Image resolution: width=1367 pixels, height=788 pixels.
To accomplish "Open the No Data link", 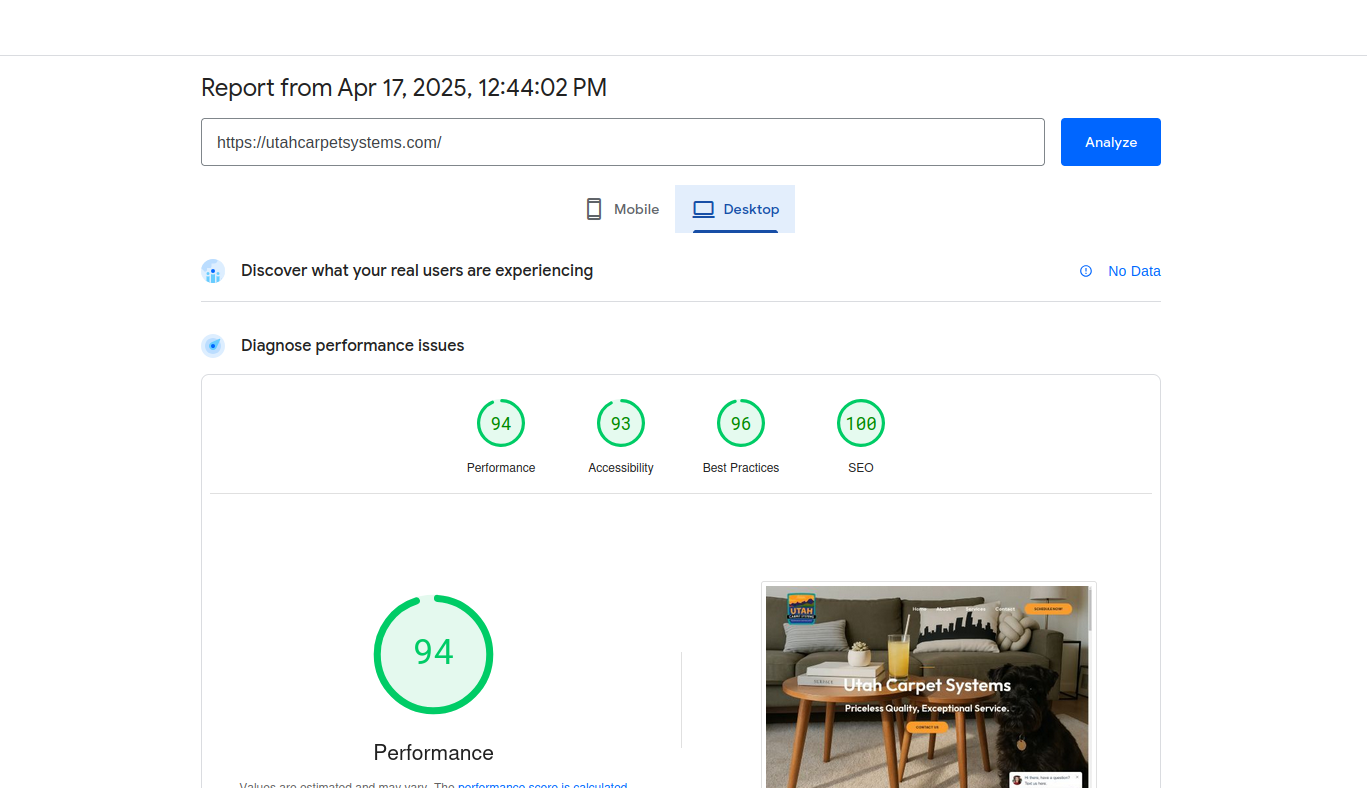I will pyautogui.click(x=1134, y=271).
